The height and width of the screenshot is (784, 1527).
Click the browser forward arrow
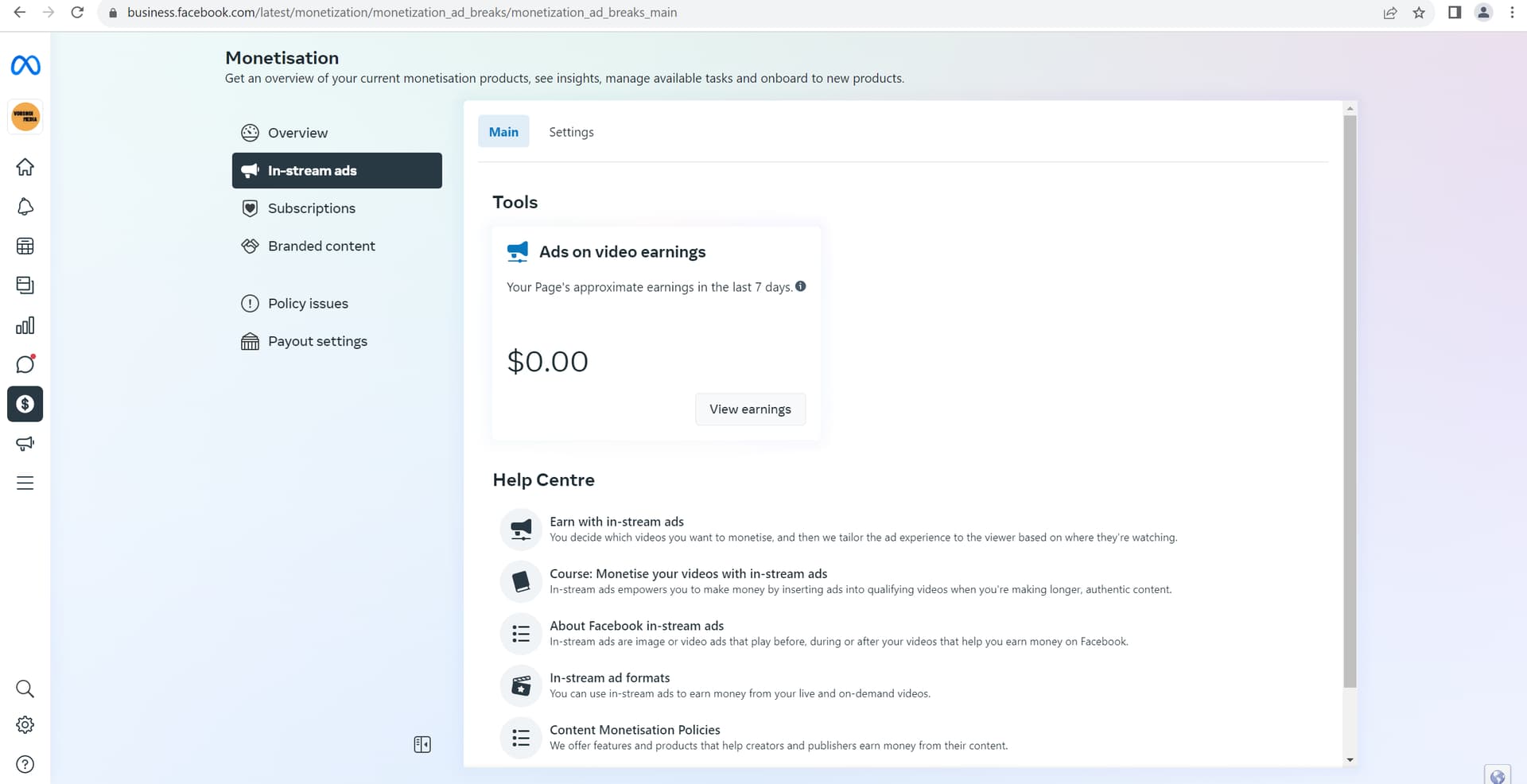[49, 13]
